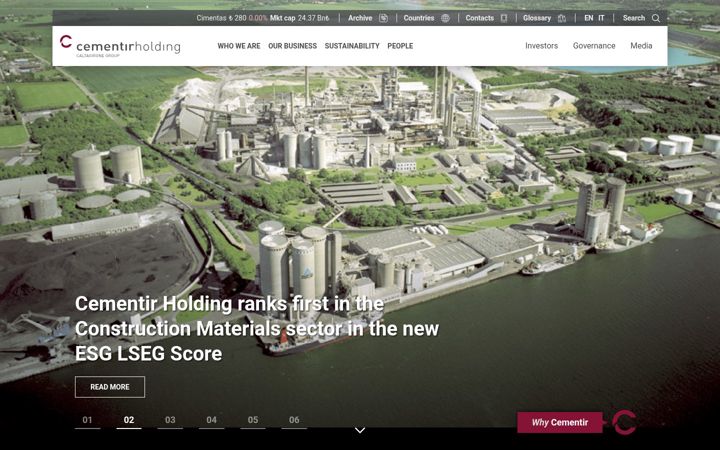Click the Cementir Holding logo
Viewport: 720px width, 450px height.
[x=120, y=46]
